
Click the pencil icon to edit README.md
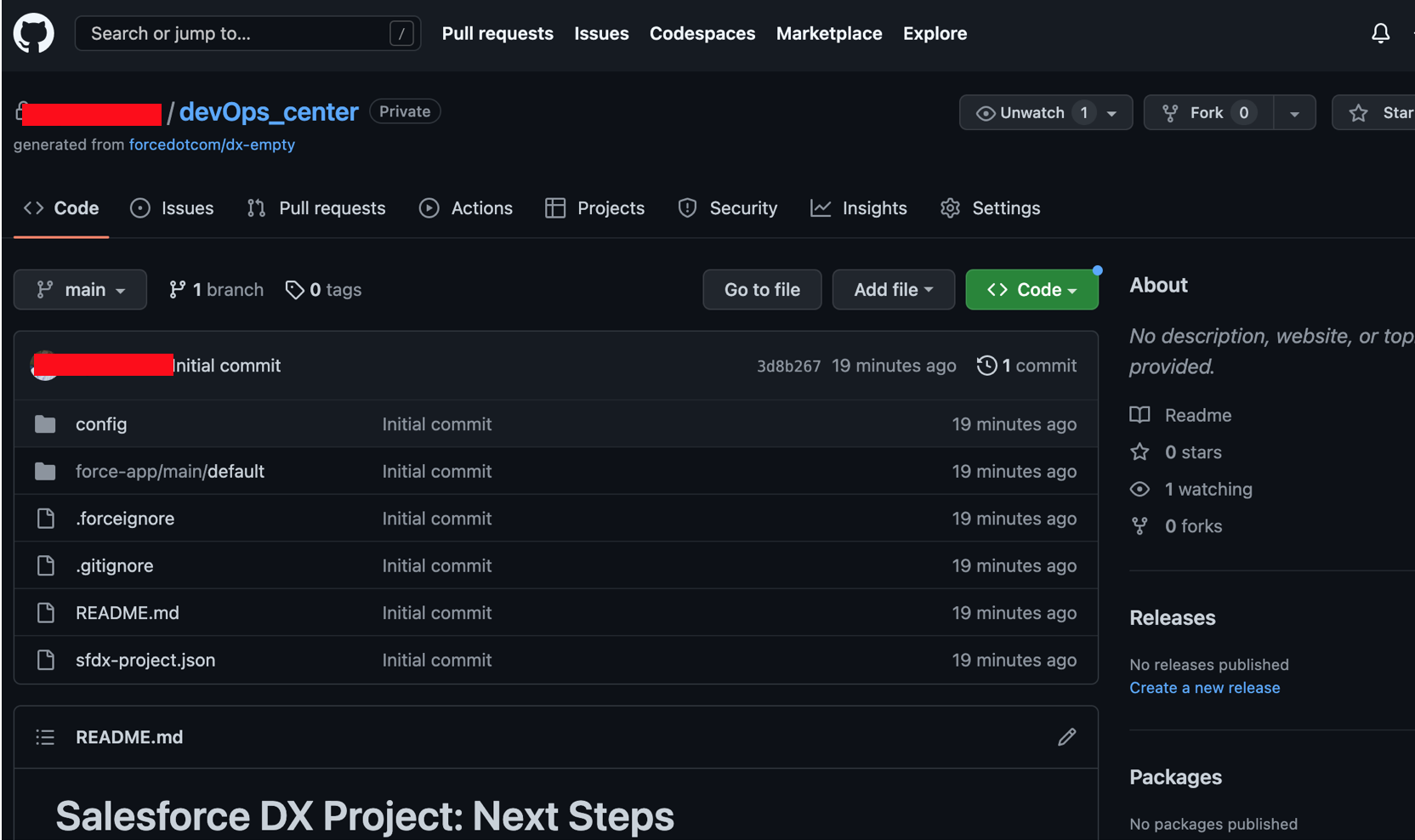click(x=1066, y=736)
